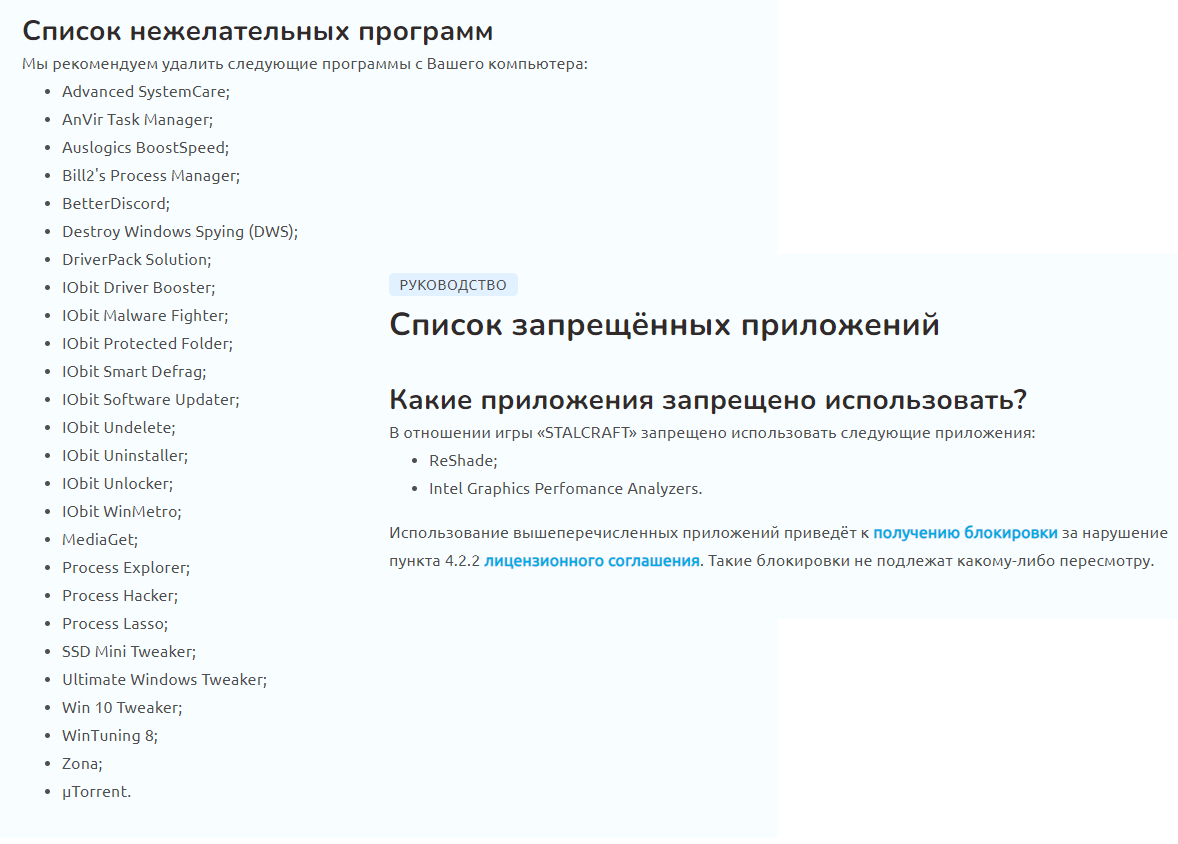1178x844 pixels.
Task: Click list item 'MediaGet;'
Action: tap(100, 540)
